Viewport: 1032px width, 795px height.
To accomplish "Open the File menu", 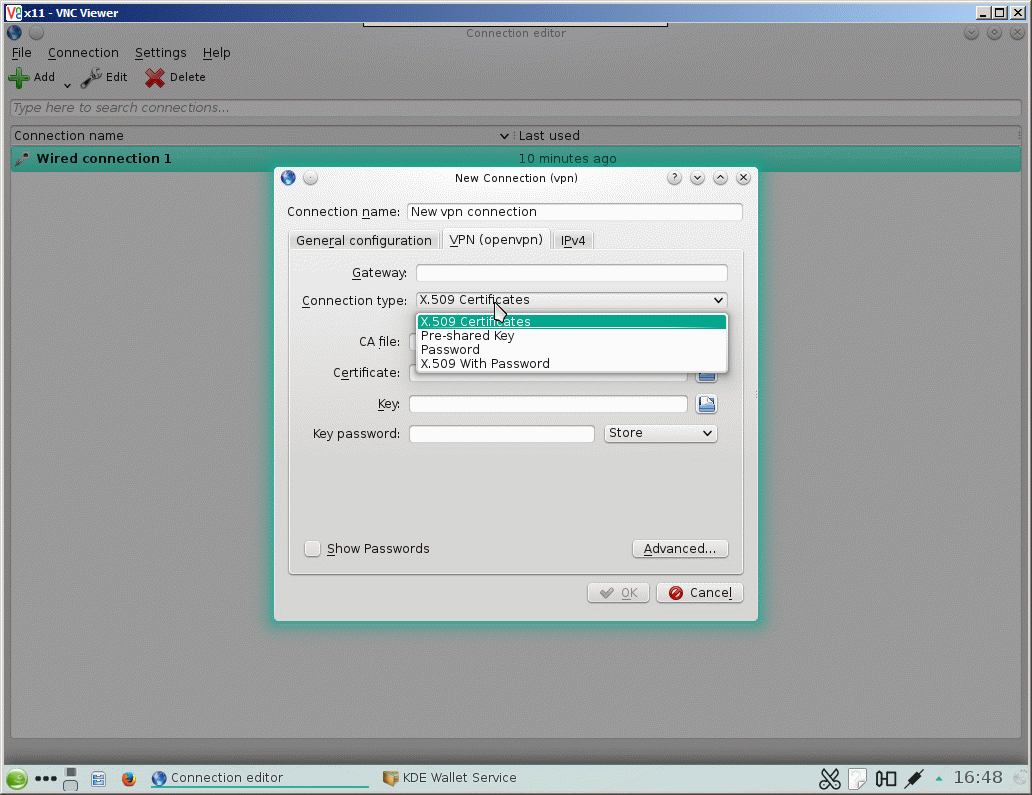I will (21, 53).
